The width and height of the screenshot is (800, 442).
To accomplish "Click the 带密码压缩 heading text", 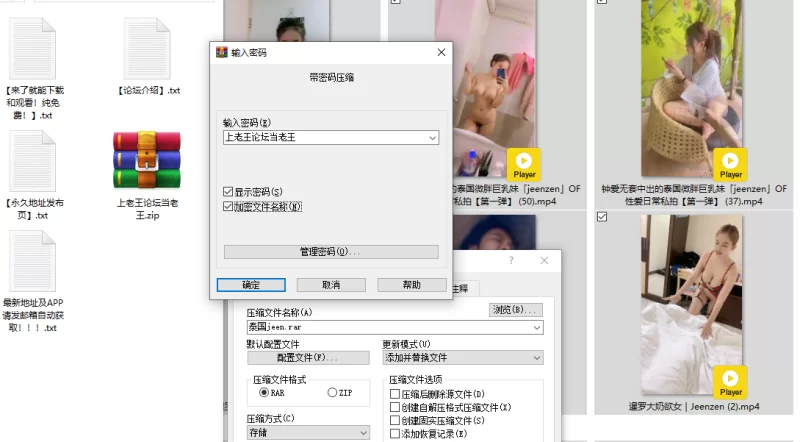I will pos(331,78).
